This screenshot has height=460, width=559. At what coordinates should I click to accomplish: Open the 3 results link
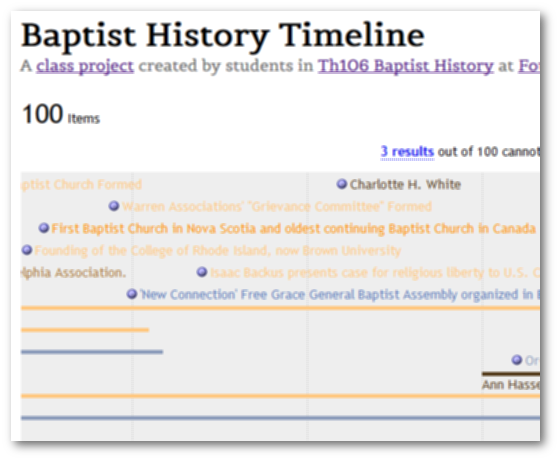point(407,152)
